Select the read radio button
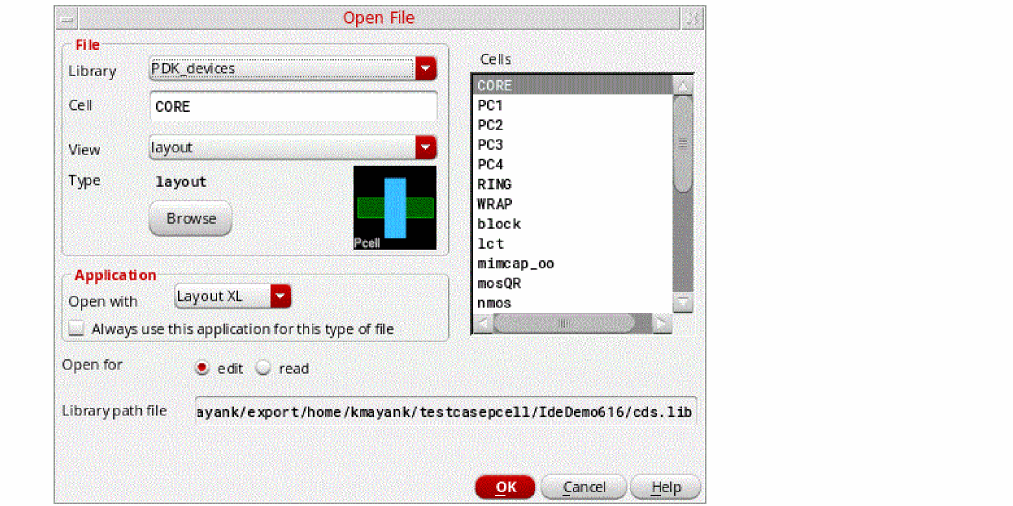The image size is (1013, 506). tap(263, 368)
